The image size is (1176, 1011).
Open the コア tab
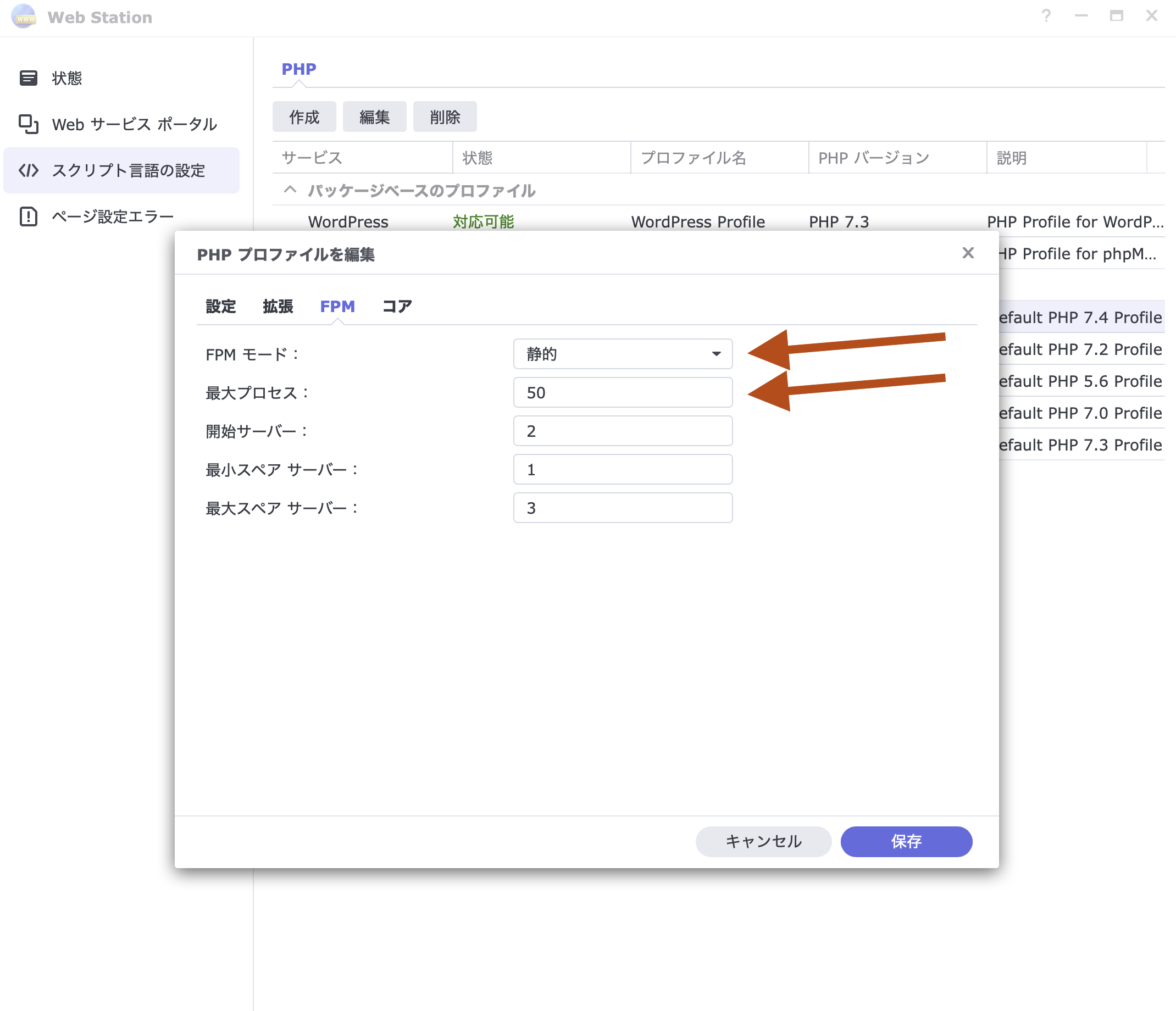pyautogui.click(x=397, y=307)
